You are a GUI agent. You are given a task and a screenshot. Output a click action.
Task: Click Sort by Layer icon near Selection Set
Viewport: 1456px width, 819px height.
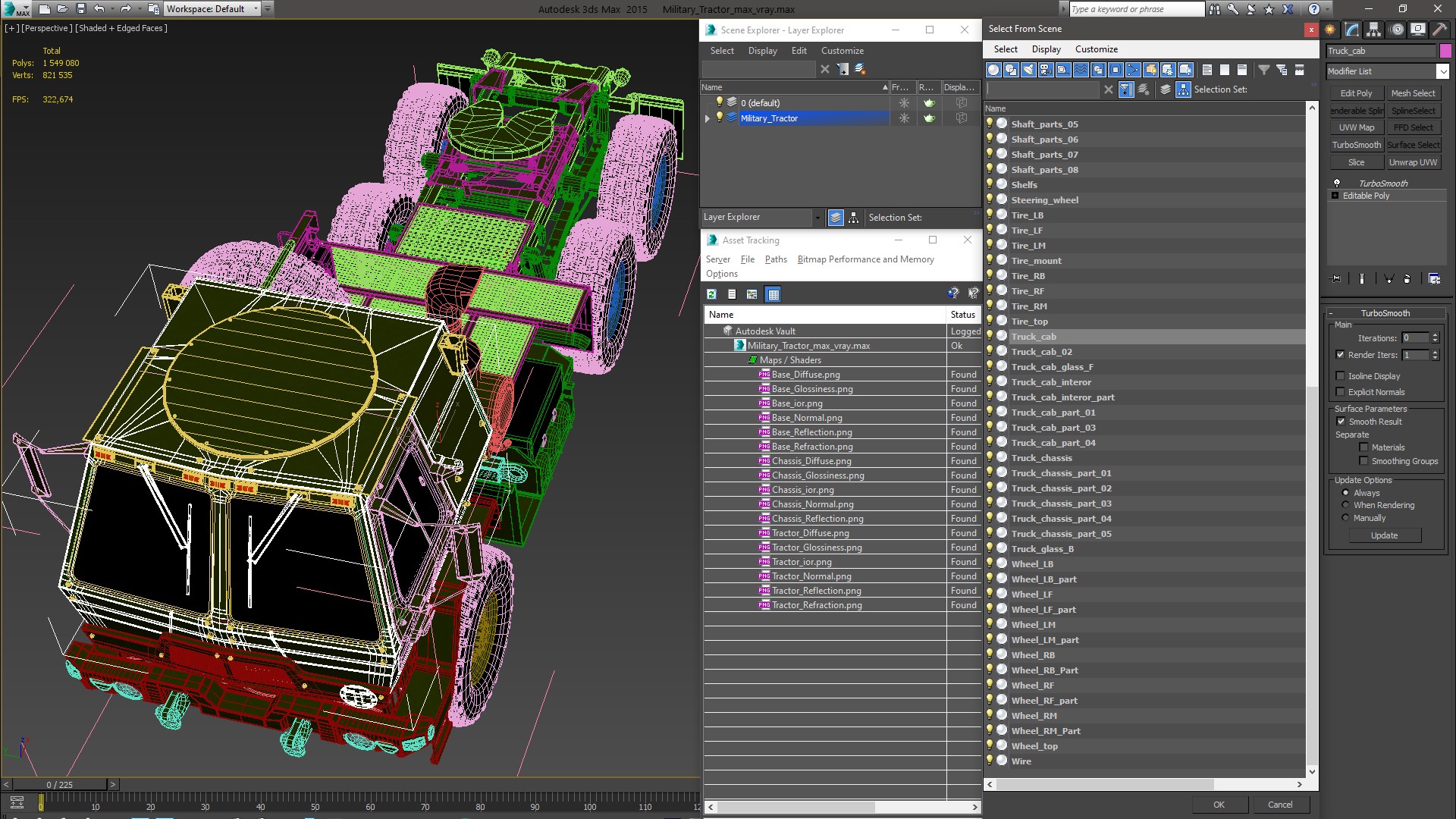tap(1166, 89)
